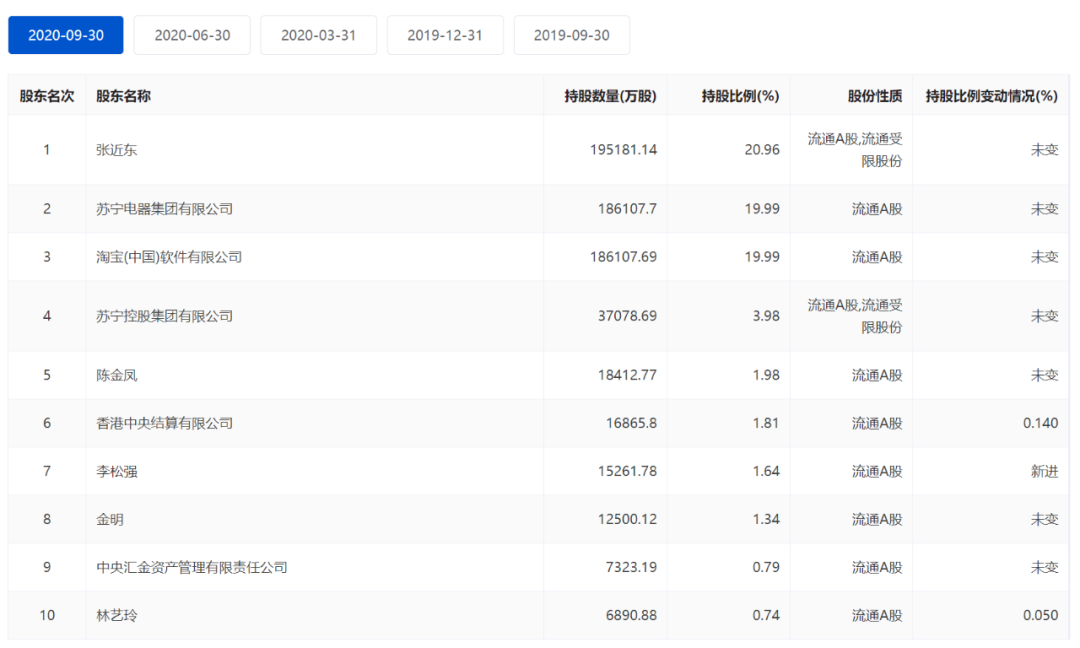
Task: Click 中央汇金资产管理有限责任公司 in row 9
Action: (191, 567)
